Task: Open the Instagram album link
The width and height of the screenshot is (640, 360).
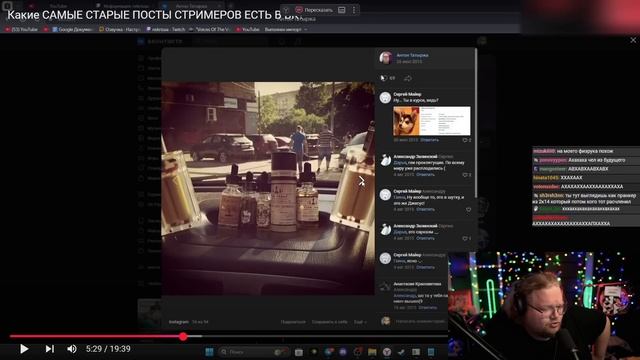Action: pyautogui.click(x=179, y=322)
